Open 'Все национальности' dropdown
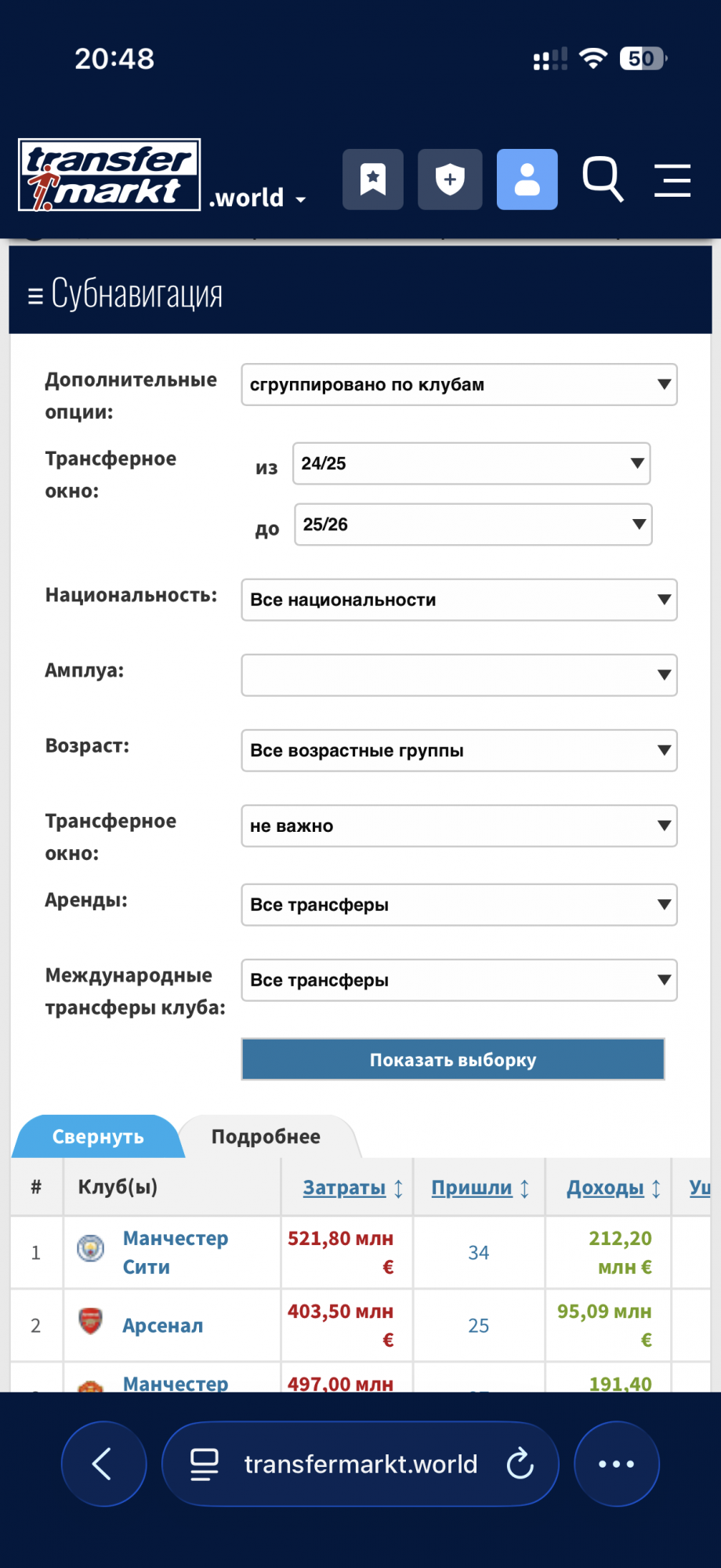Screen dimensions: 721x1568 point(458,600)
